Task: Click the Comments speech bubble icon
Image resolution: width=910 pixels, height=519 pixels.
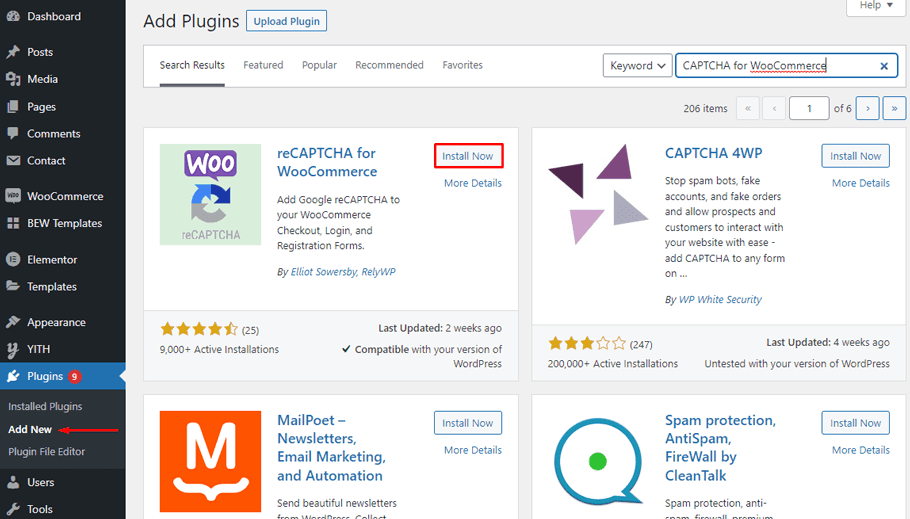Action: pyautogui.click(x=13, y=134)
